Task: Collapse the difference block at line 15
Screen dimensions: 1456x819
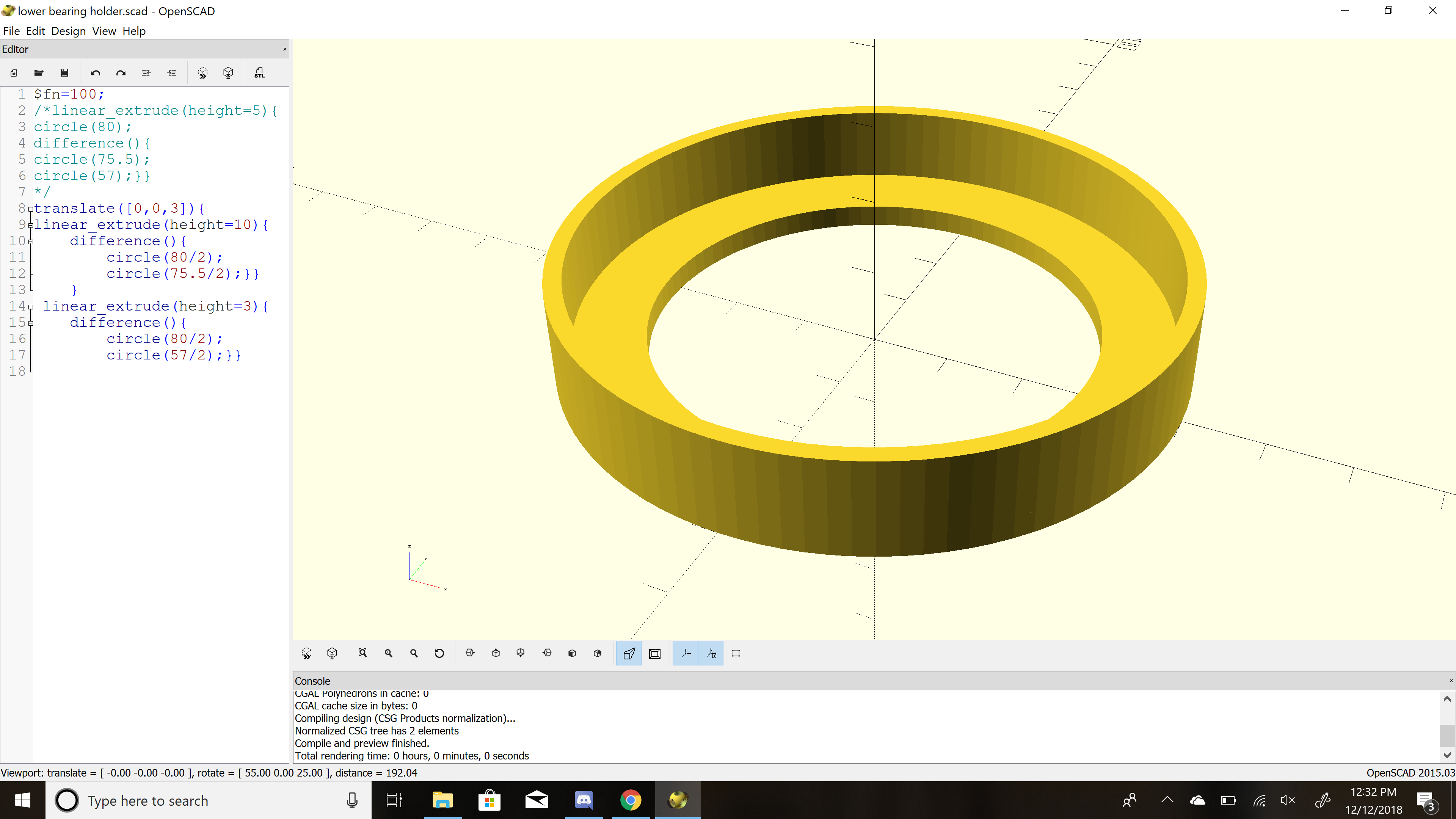Action: click(30, 323)
